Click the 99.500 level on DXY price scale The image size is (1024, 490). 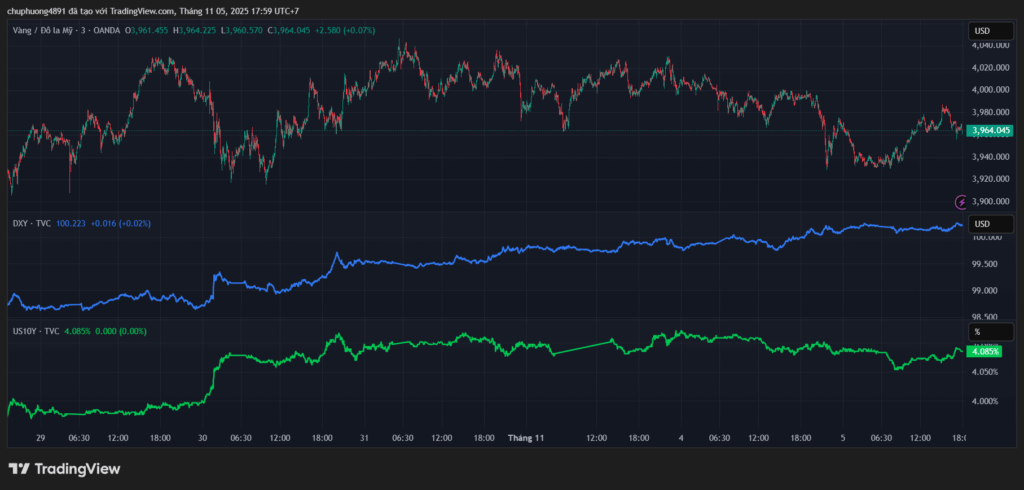985,264
